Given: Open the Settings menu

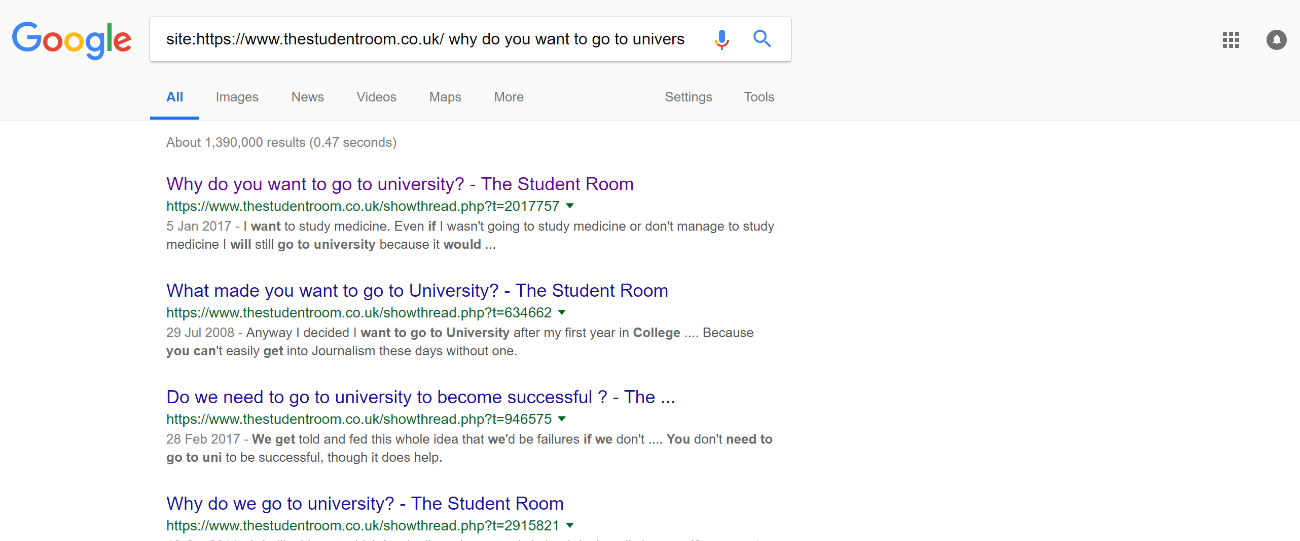Looking at the screenshot, I should point(688,97).
